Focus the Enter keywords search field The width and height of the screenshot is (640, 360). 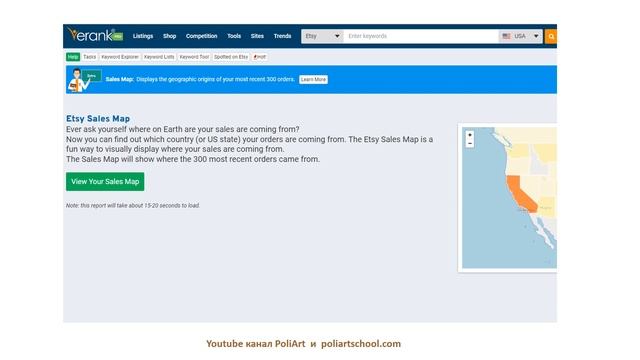point(421,36)
